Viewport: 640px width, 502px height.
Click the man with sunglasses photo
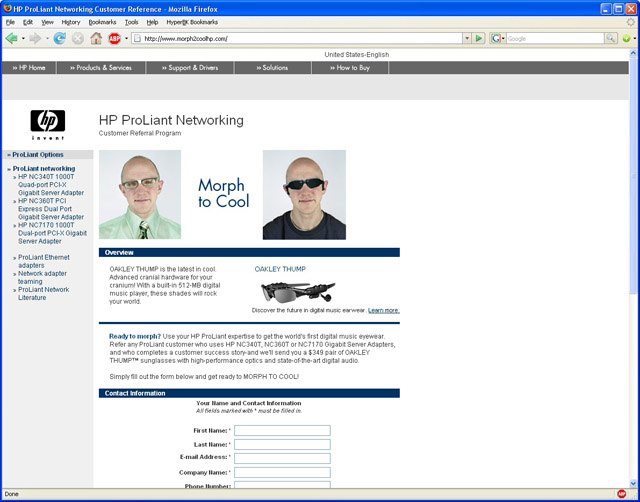pos(304,194)
